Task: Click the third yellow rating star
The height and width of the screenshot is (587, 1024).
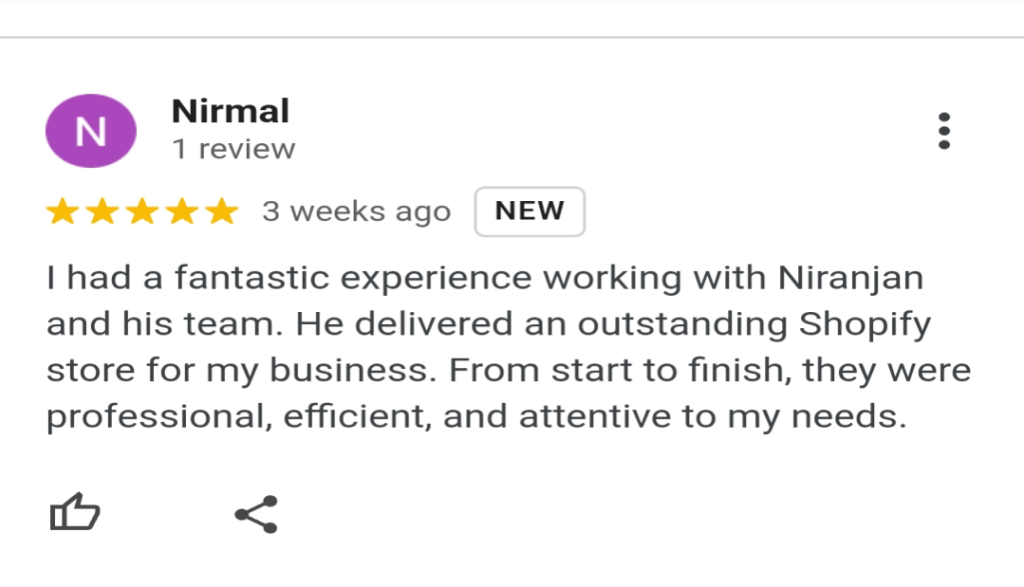Action: click(142, 212)
